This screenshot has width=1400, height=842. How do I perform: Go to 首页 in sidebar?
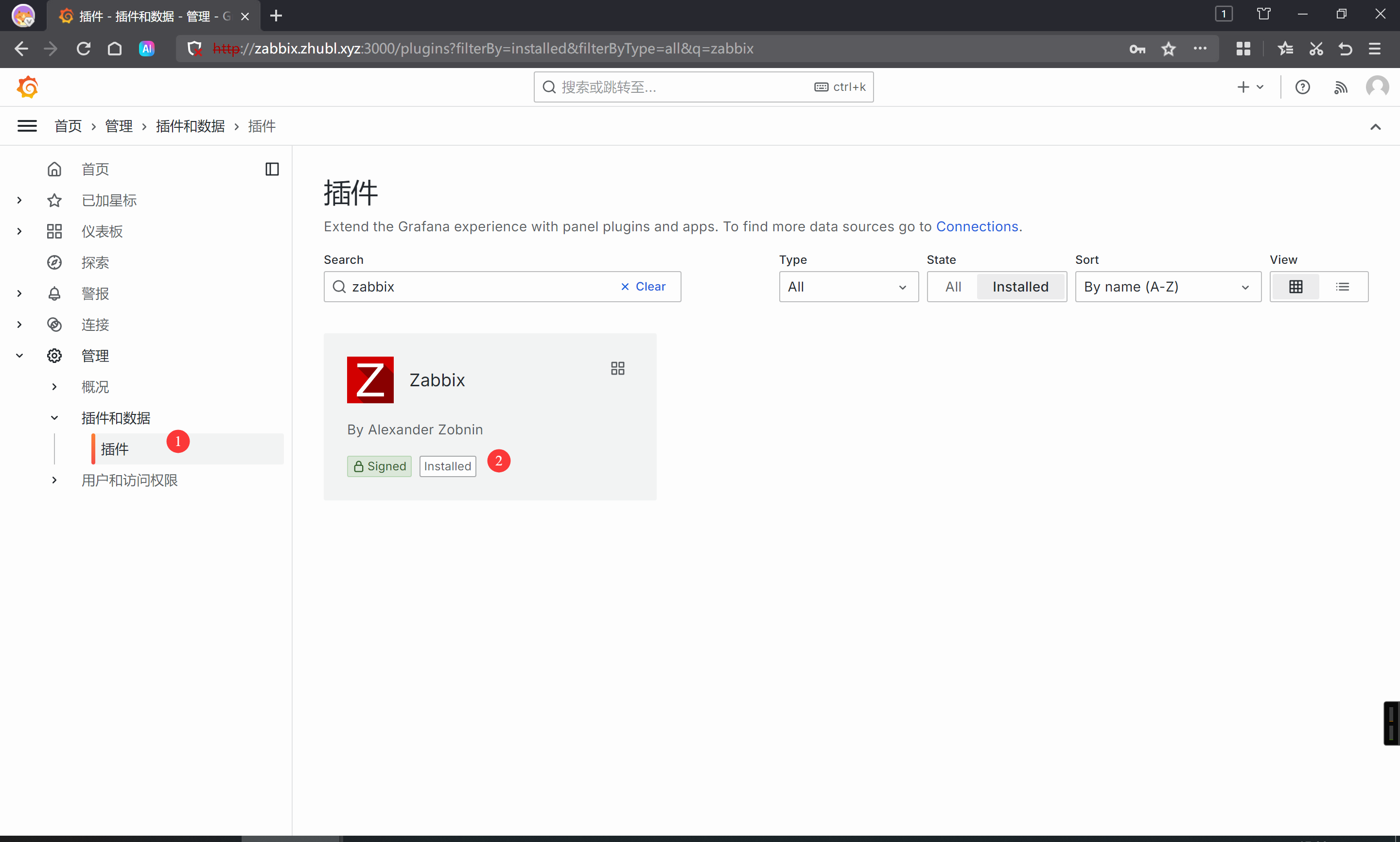(95, 169)
